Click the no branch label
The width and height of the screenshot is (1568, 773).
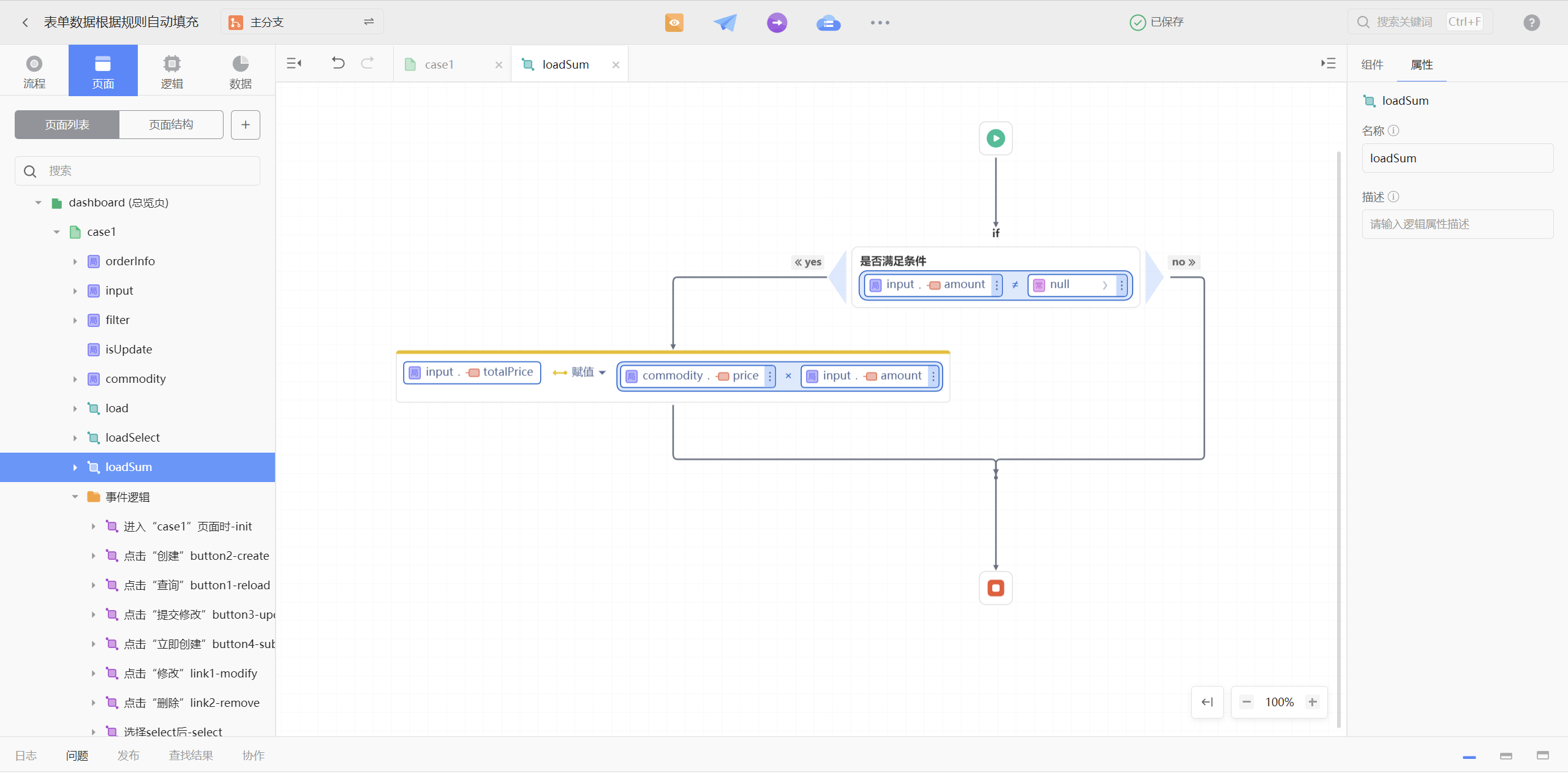[1183, 262]
